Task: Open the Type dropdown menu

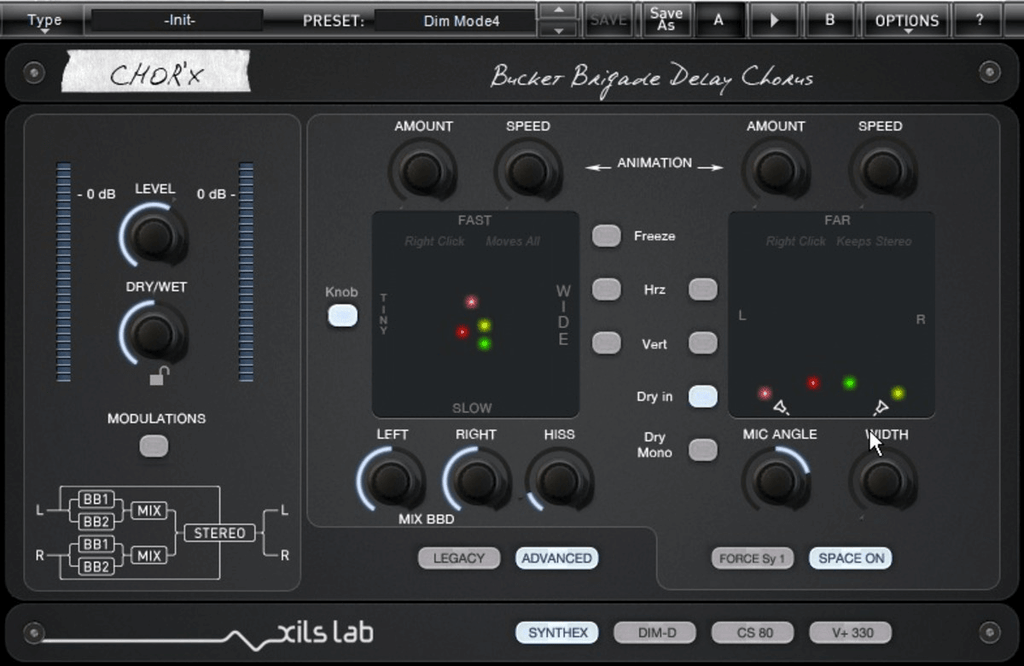Action: pos(44,20)
